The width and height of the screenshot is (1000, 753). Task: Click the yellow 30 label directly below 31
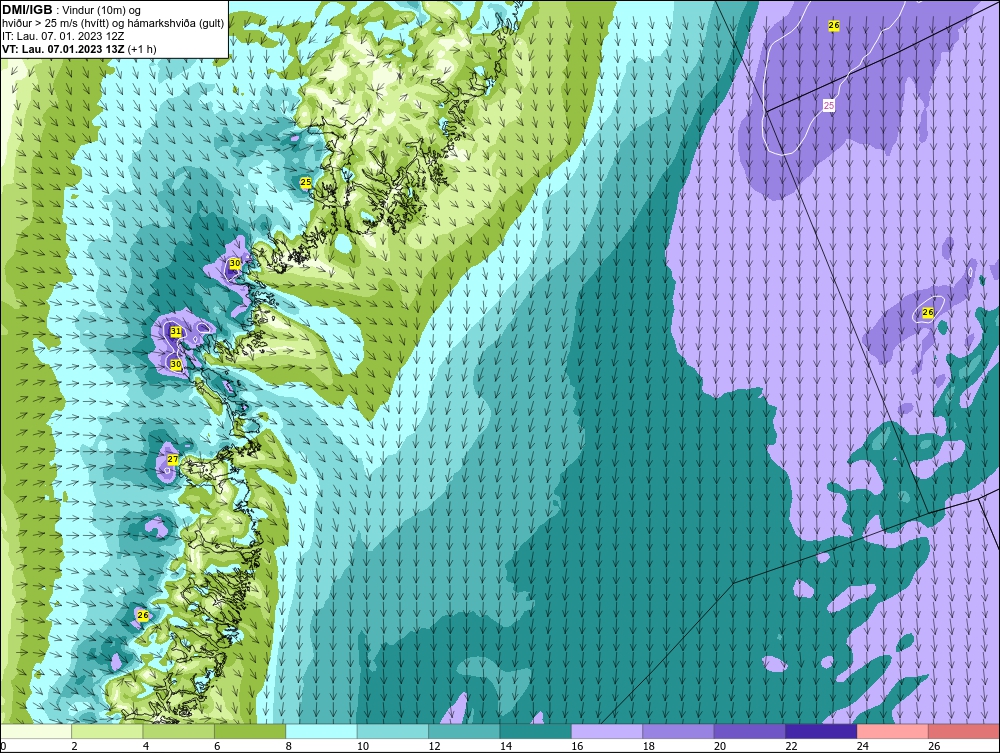[x=176, y=364]
